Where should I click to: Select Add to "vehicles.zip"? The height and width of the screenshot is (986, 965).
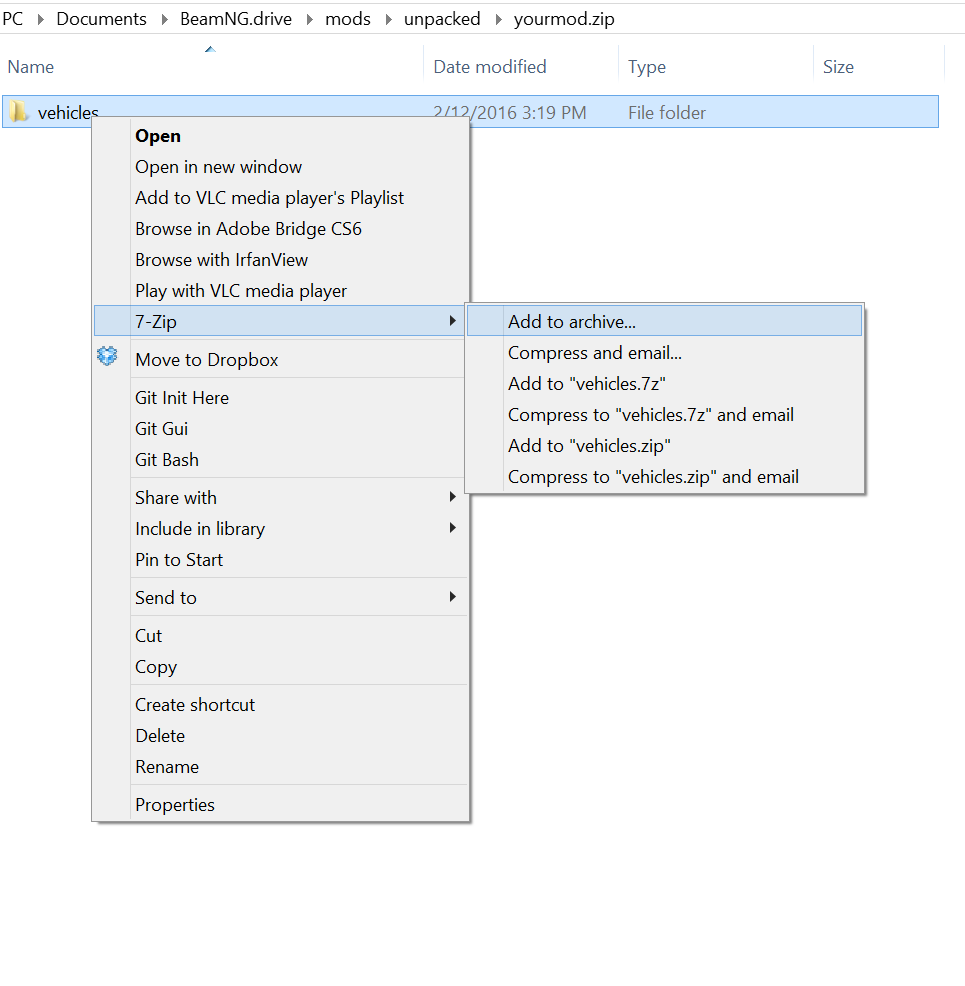pyautogui.click(x=664, y=446)
